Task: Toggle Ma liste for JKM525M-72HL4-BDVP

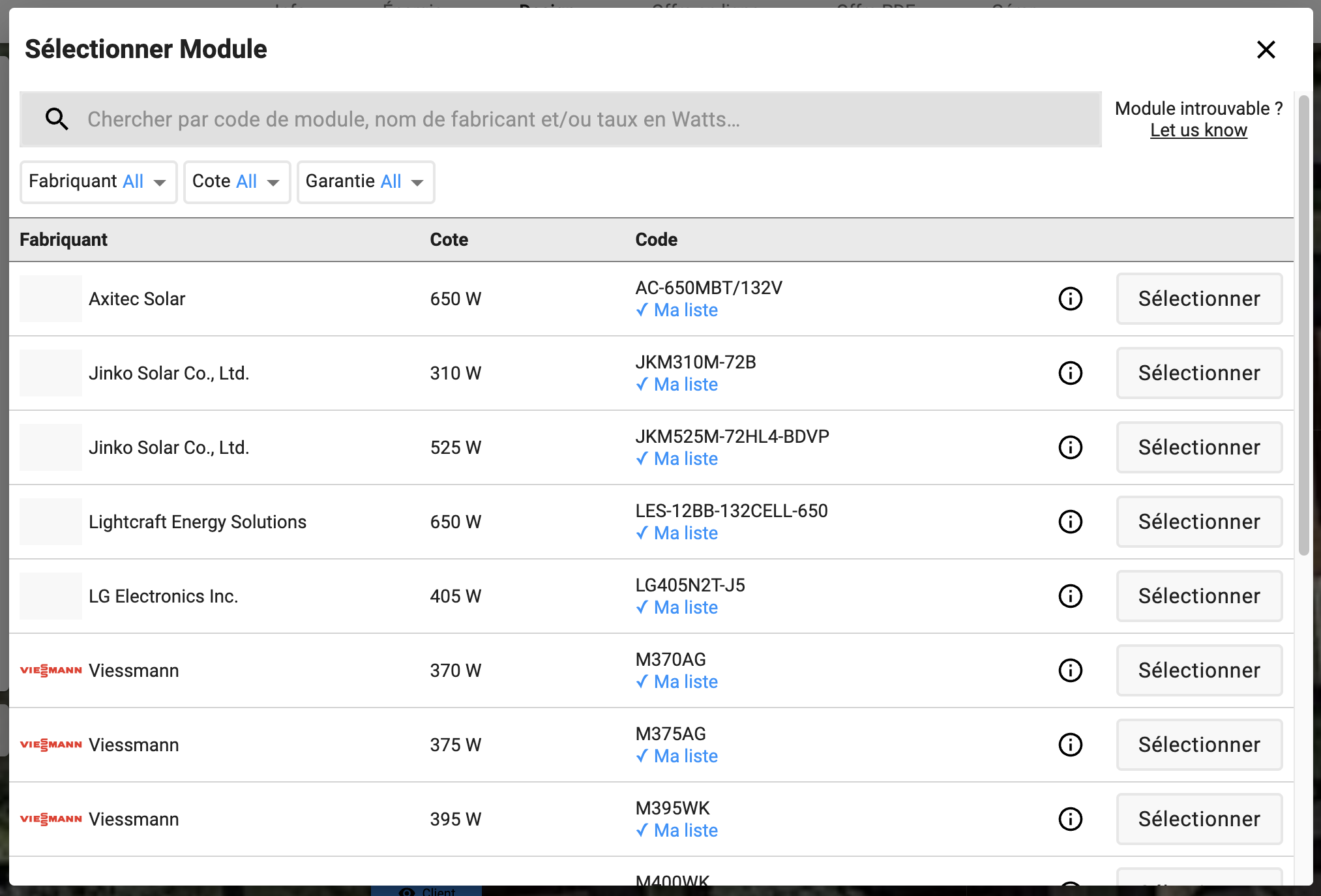Action: 677,459
